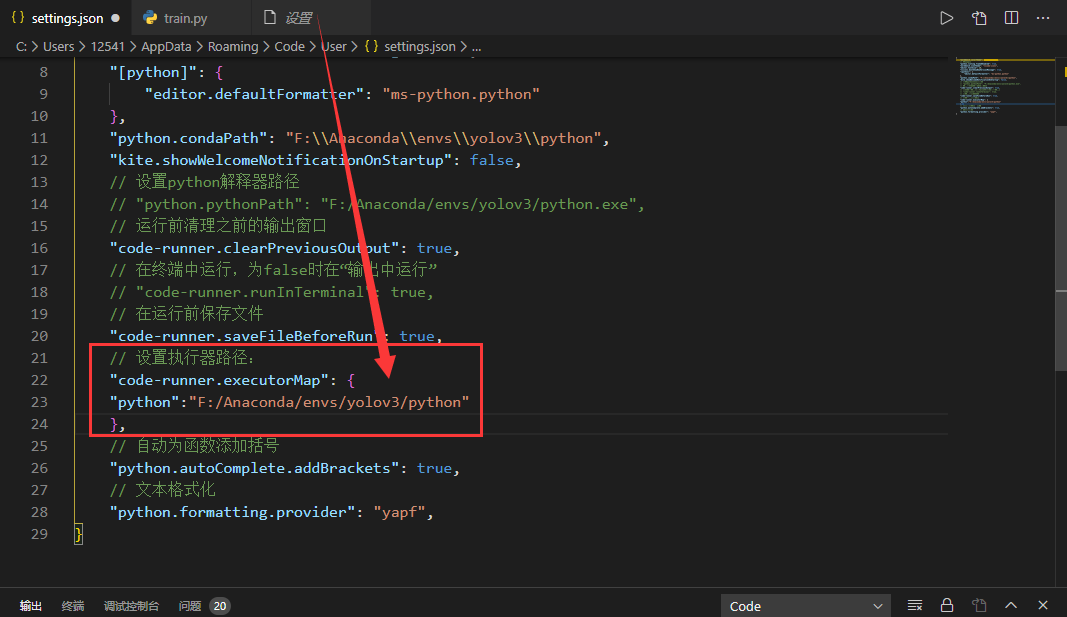The height and width of the screenshot is (617, 1067).
Task: Click the "[python]" key on line 8
Action: tap(153, 72)
